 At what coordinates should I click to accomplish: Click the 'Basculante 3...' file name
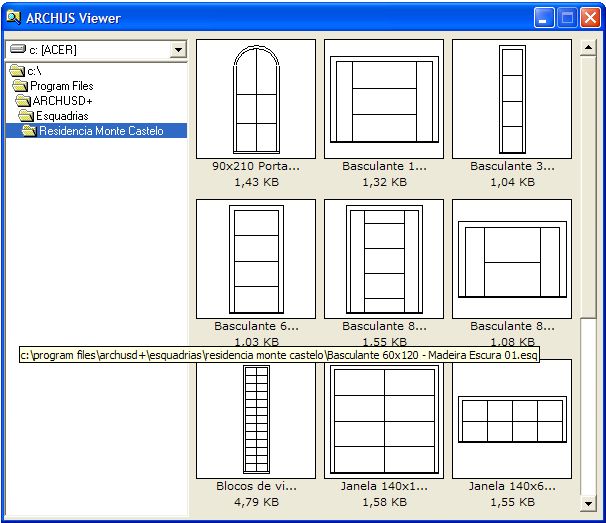[512, 166]
